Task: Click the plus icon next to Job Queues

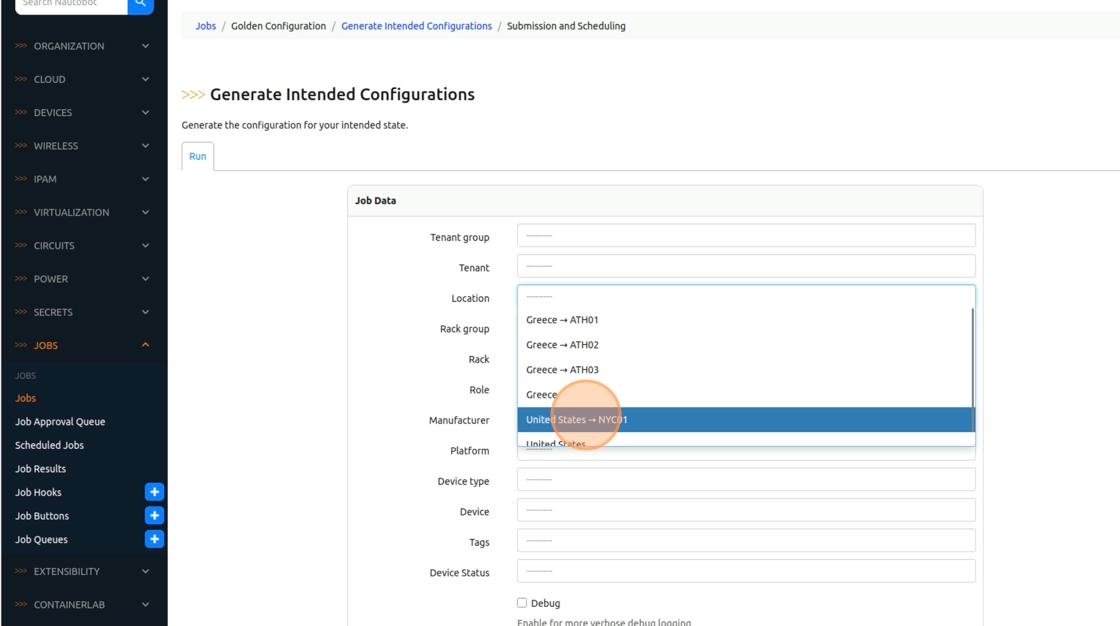Action: [154, 539]
